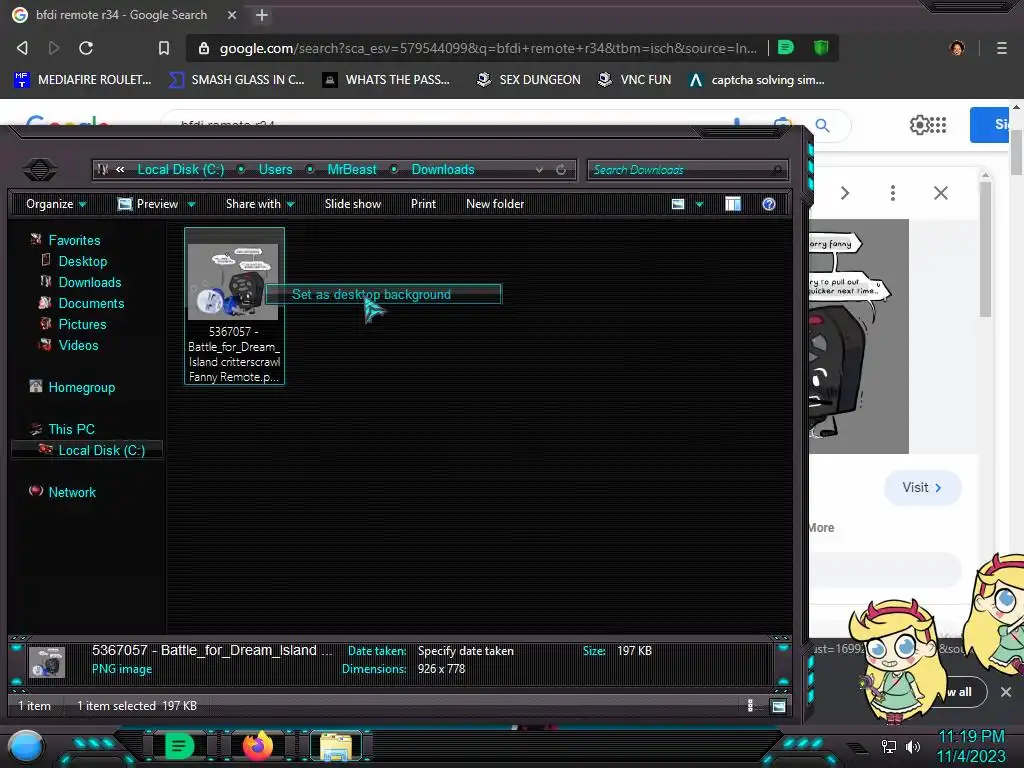
Task: Open MEDIAFIRE ROULET bookmark
Action: pos(83,80)
